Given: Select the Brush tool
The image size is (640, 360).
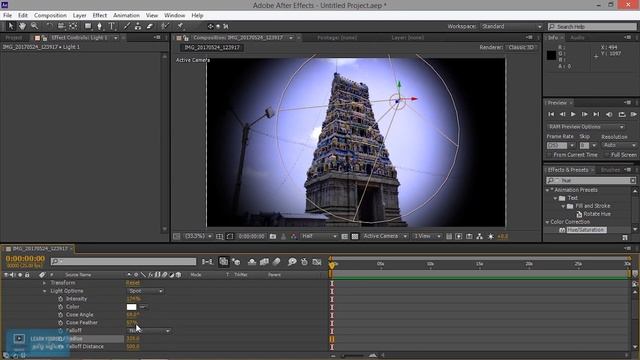Looking at the screenshot, I should (x=127, y=26).
